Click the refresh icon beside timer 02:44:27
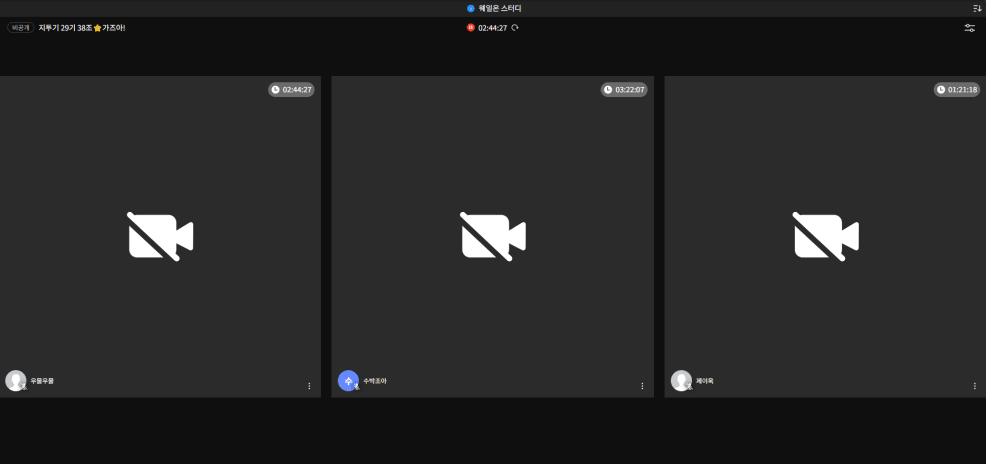The image size is (986, 464). click(515, 28)
